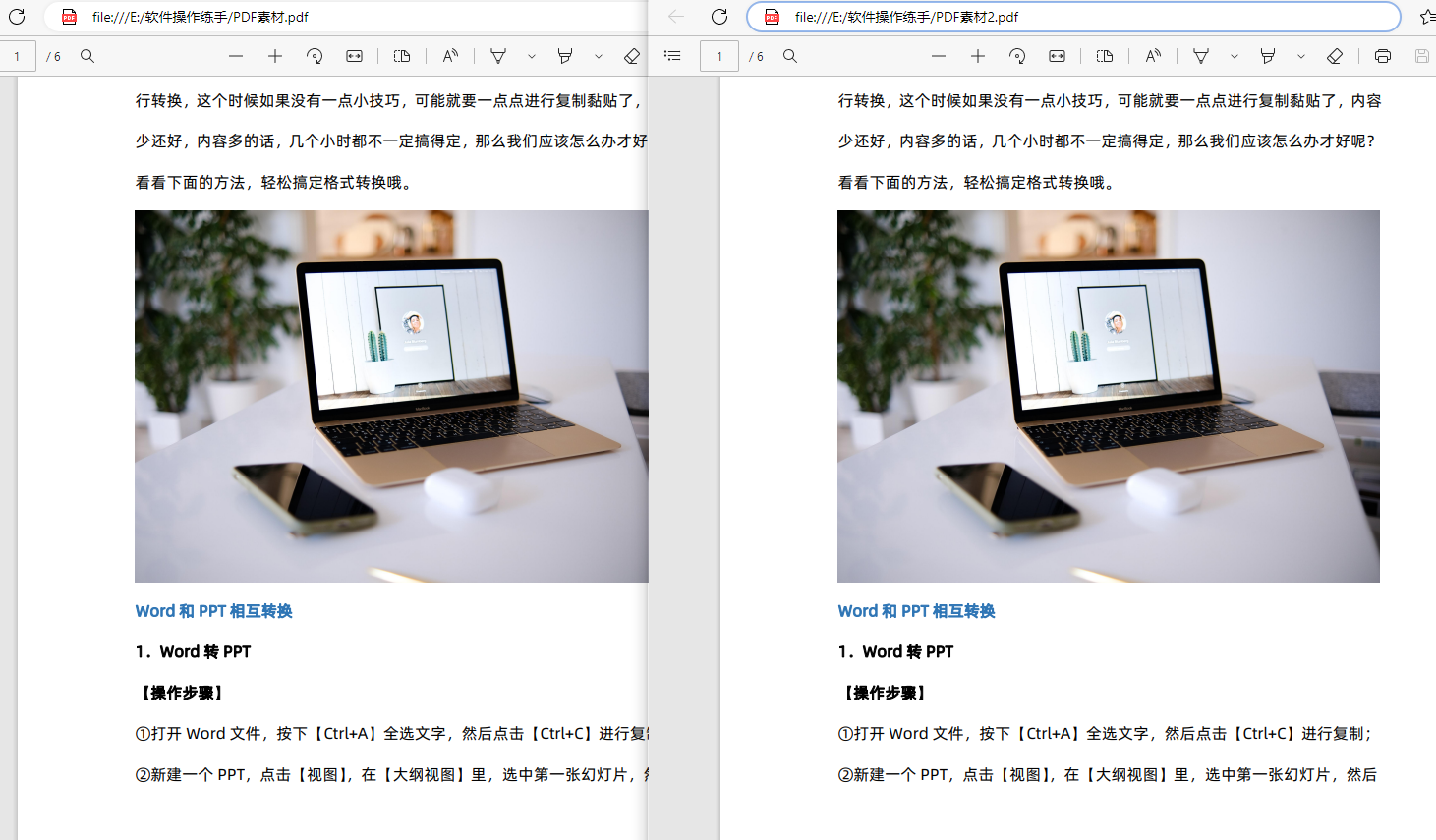1436x840 pixels.
Task: Open find search in the right PDF toolbar
Action: pyautogui.click(x=790, y=56)
